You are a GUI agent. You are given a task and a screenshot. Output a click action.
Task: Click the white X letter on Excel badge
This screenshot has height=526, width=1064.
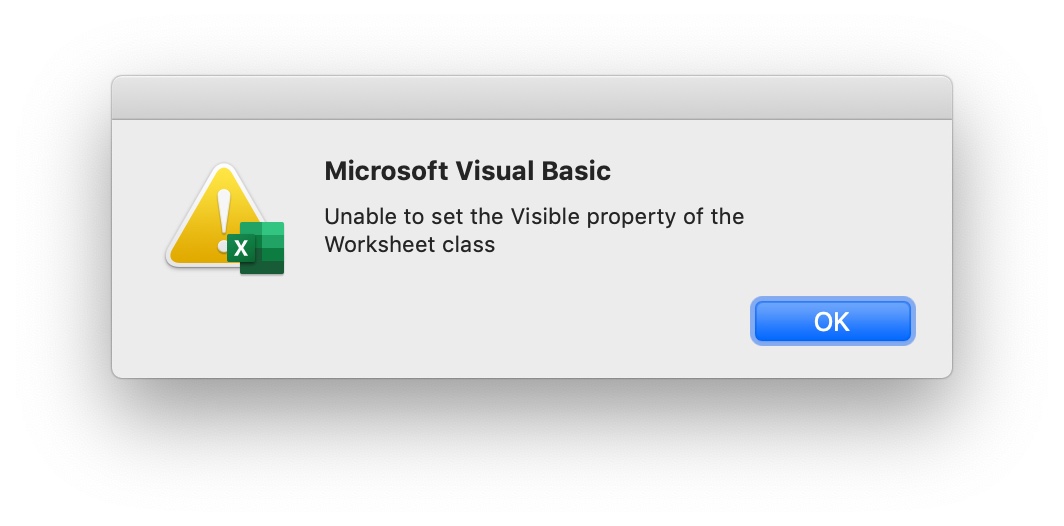click(240, 248)
